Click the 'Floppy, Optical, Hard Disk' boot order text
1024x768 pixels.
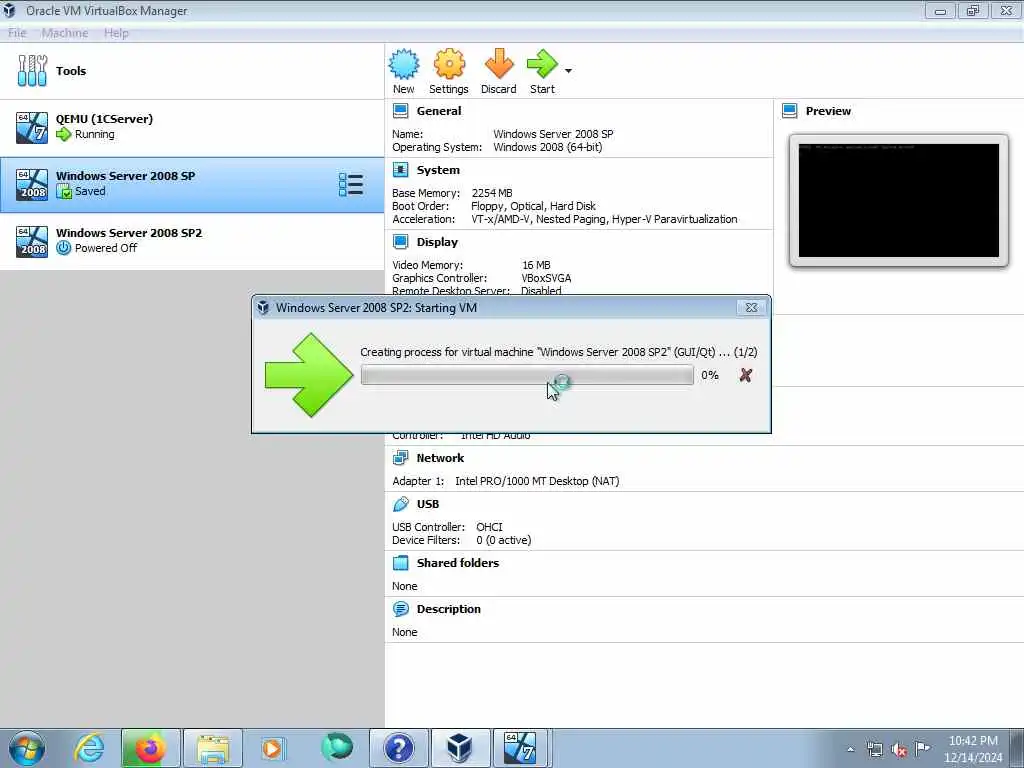[533, 206]
